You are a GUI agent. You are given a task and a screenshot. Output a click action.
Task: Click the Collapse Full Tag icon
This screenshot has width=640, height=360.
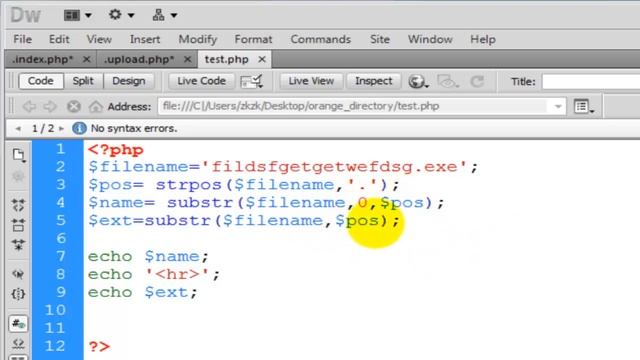tap(18, 205)
